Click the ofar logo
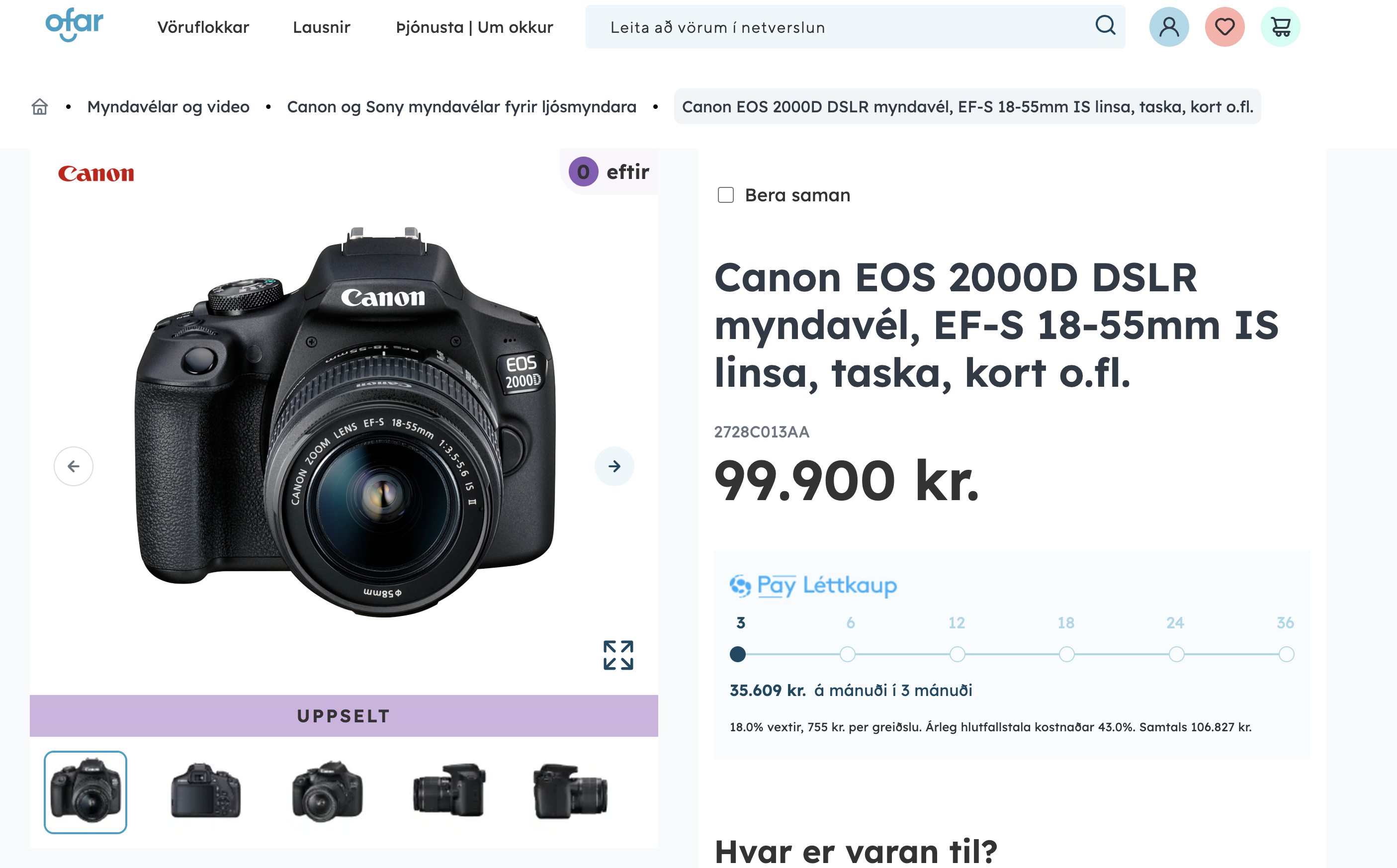This screenshot has width=1397, height=868. click(74, 25)
